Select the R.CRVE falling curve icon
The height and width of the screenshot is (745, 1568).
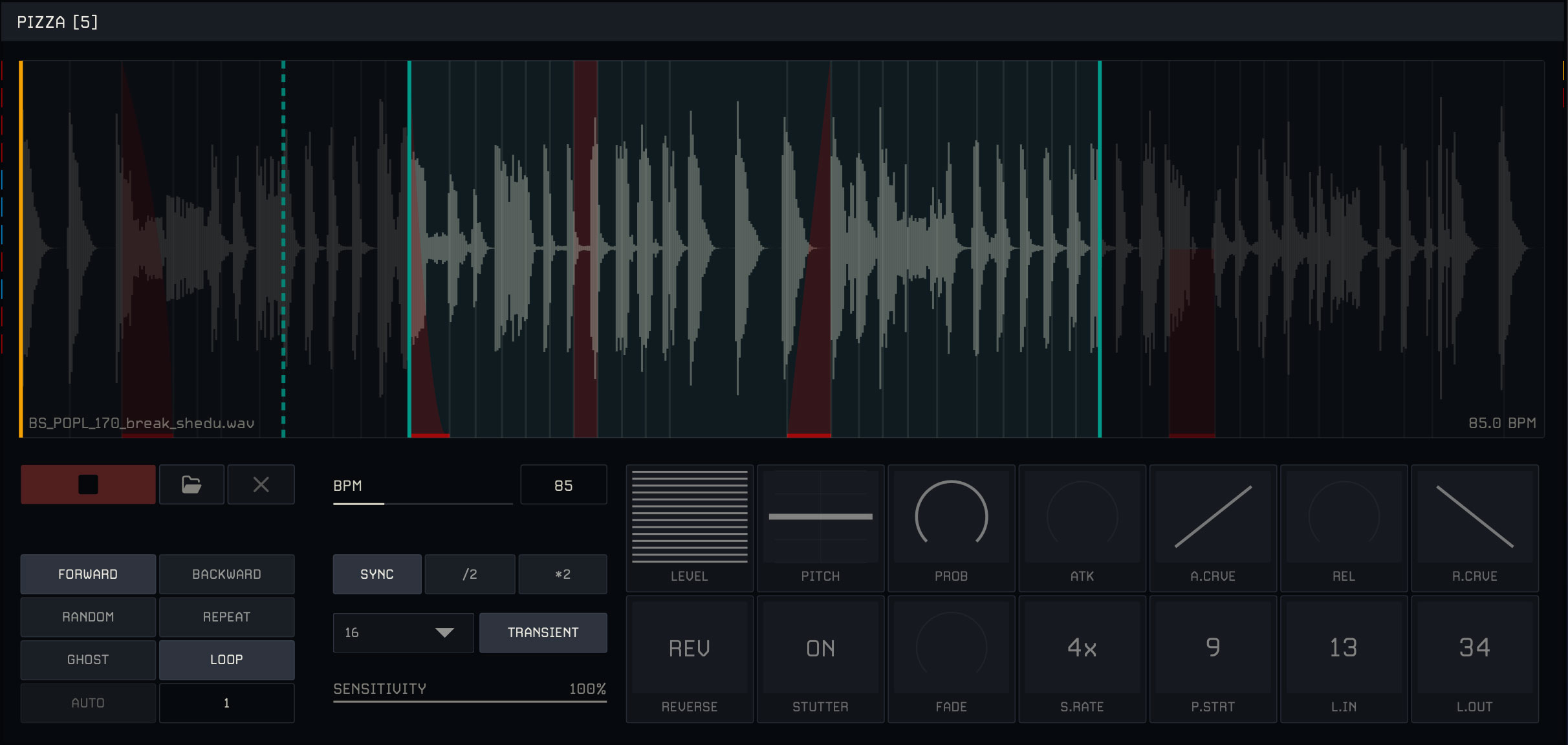click(1474, 517)
